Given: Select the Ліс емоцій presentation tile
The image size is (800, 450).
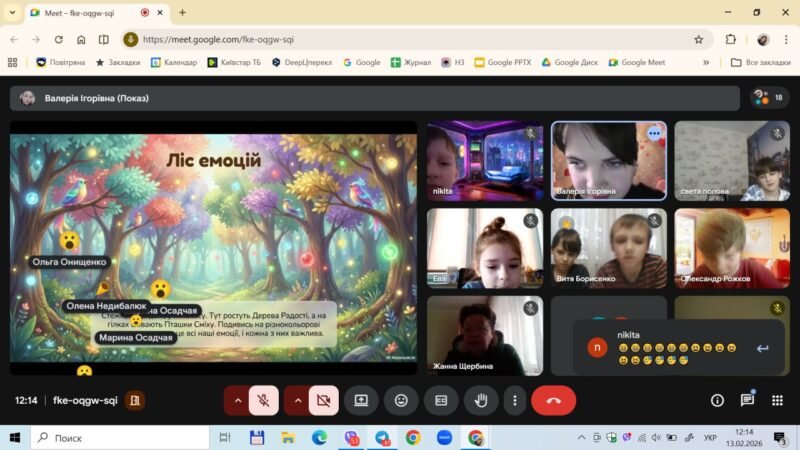Looking at the screenshot, I should 213,241.
